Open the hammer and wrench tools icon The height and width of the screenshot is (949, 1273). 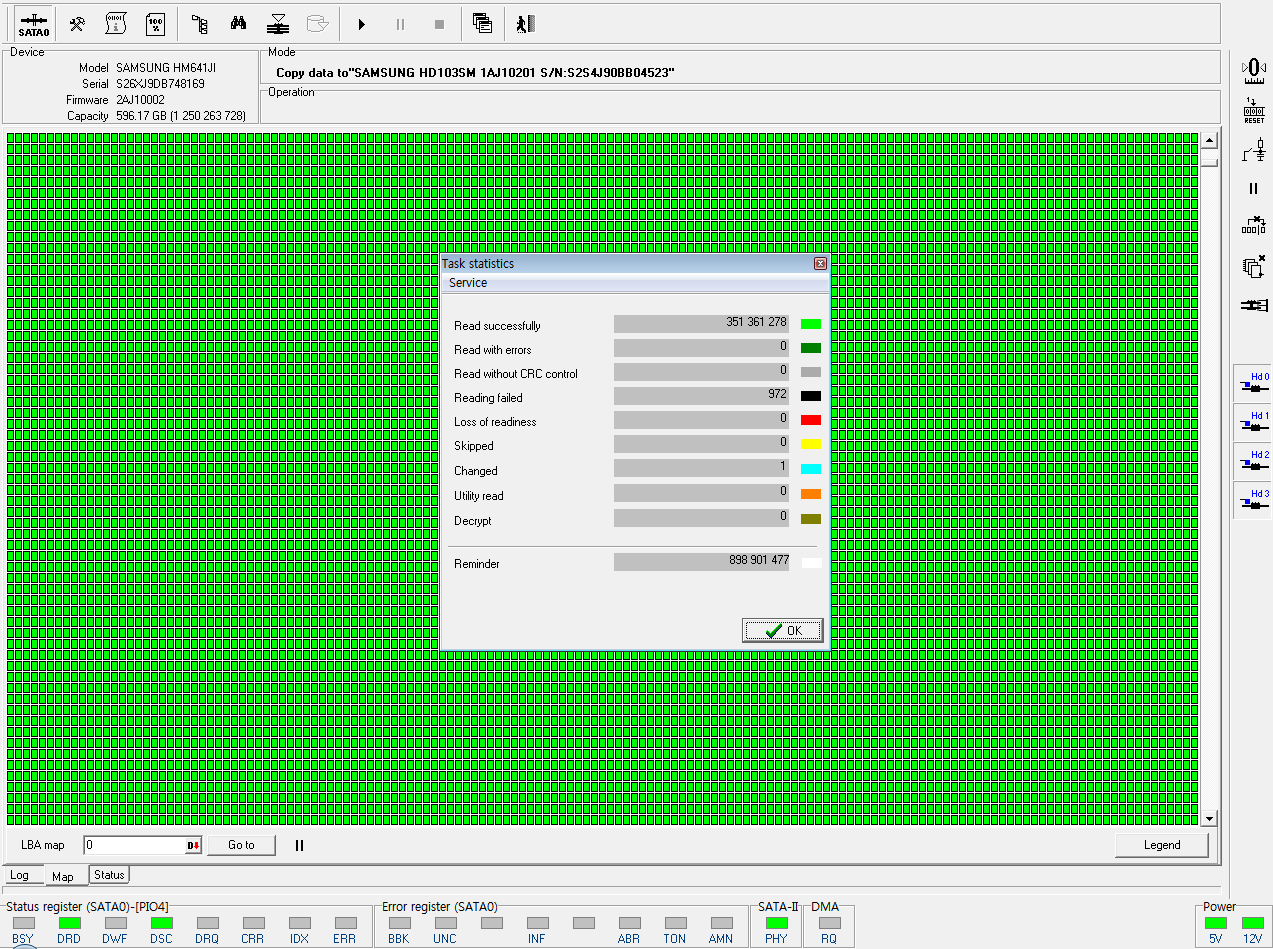click(77, 24)
